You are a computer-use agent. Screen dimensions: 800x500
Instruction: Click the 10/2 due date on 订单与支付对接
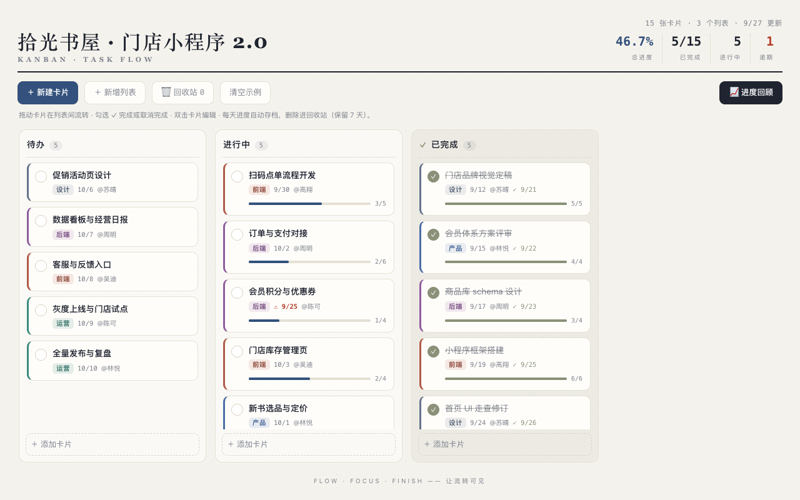tap(281, 248)
